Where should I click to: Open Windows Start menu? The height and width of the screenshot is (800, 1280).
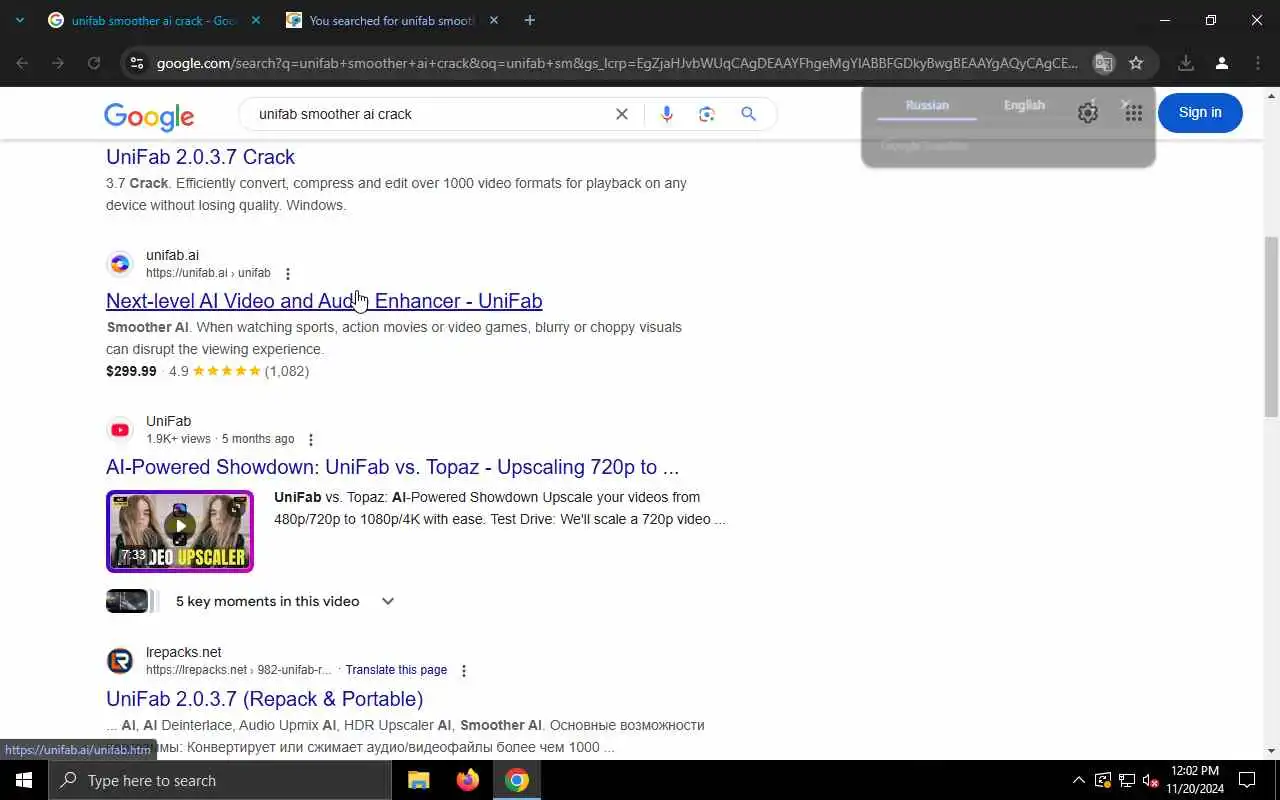[x=24, y=780]
